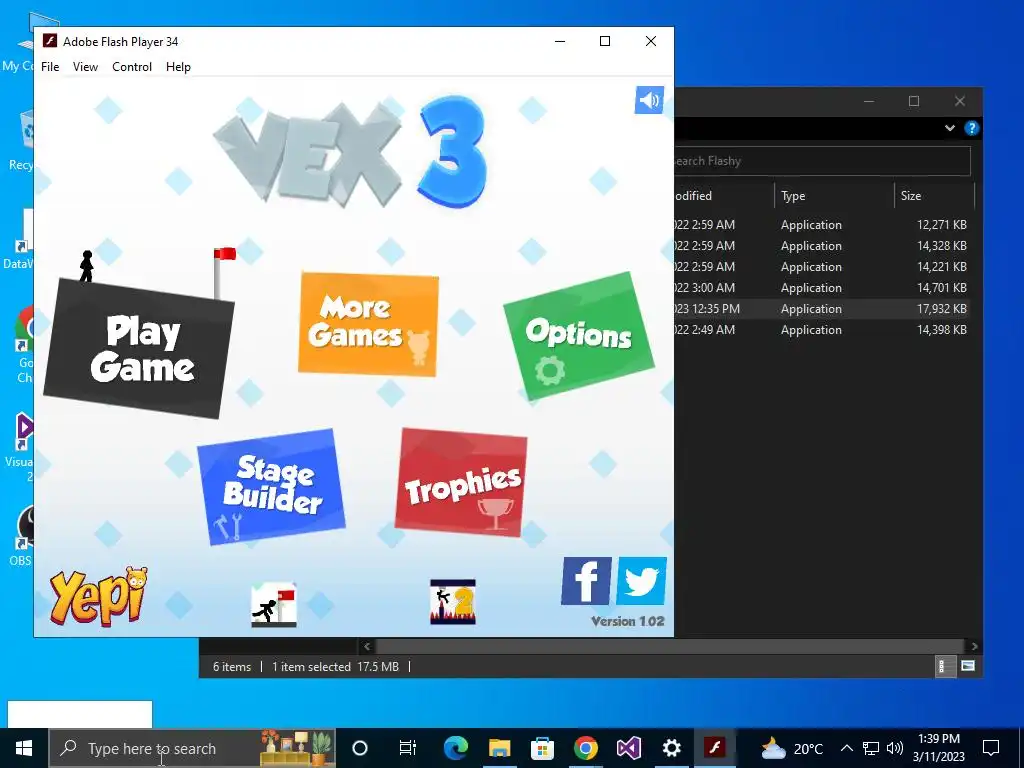Open the View menu in Flash Player
1024x768 pixels.
86,67
